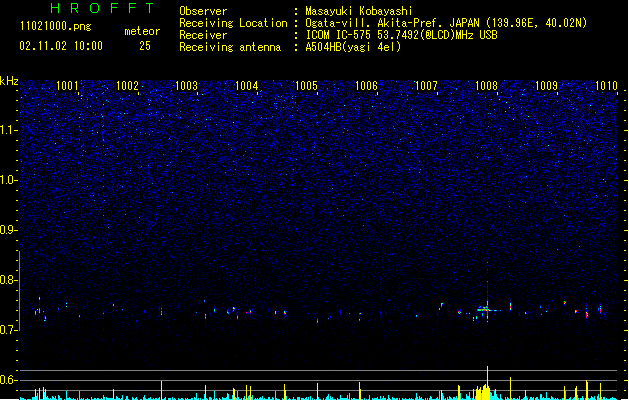Image resolution: width=629 pixels, height=400 pixels.
Task: Click the tallest yellow power spike at bottom
Action: point(487,382)
